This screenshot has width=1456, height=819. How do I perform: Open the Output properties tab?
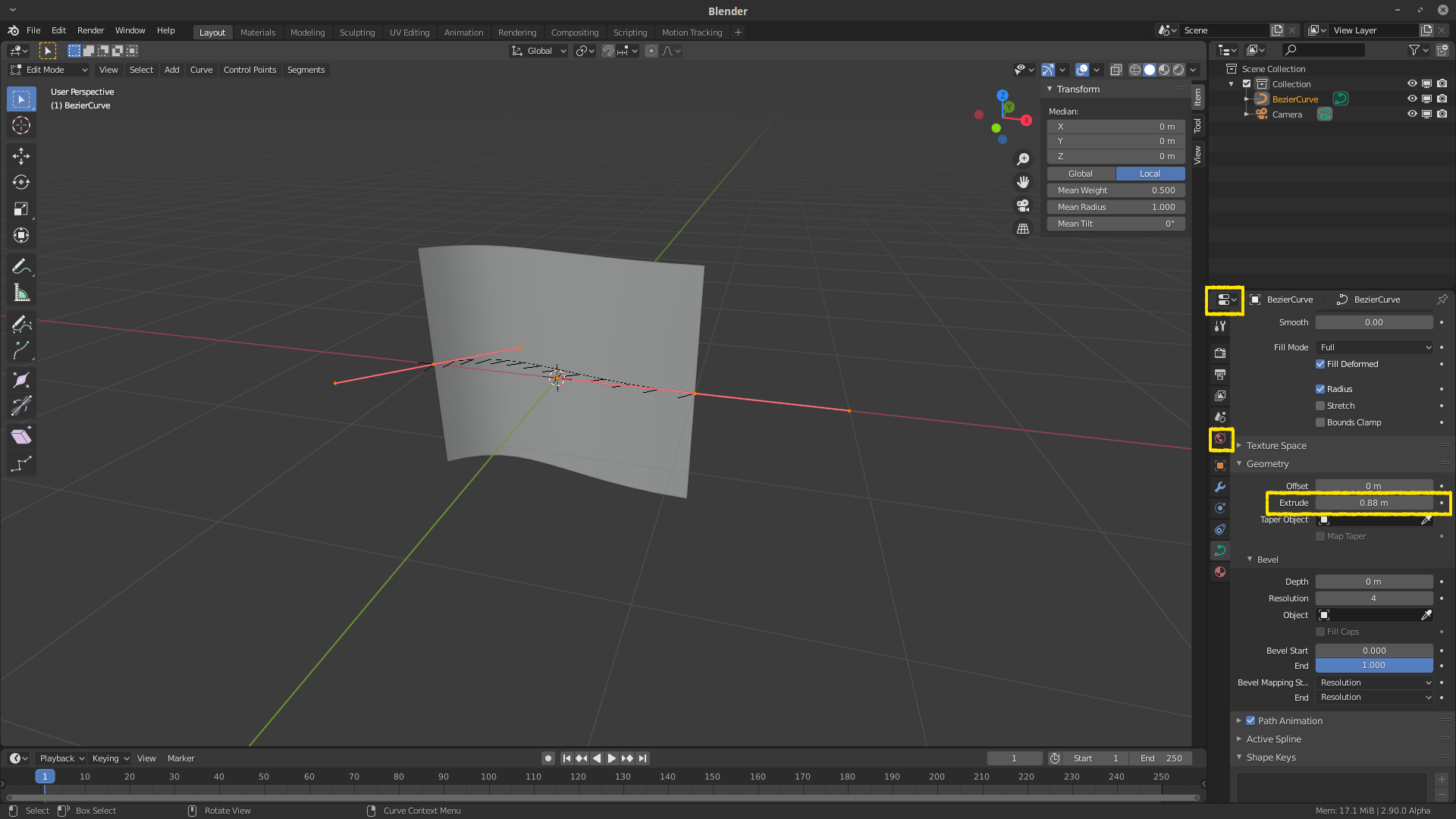click(1220, 375)
